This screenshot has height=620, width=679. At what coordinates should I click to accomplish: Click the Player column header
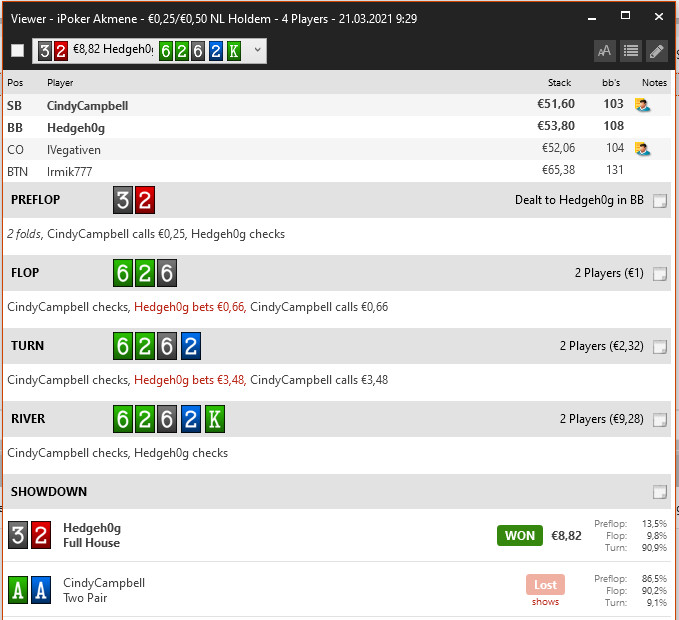[x=60, y=83]
